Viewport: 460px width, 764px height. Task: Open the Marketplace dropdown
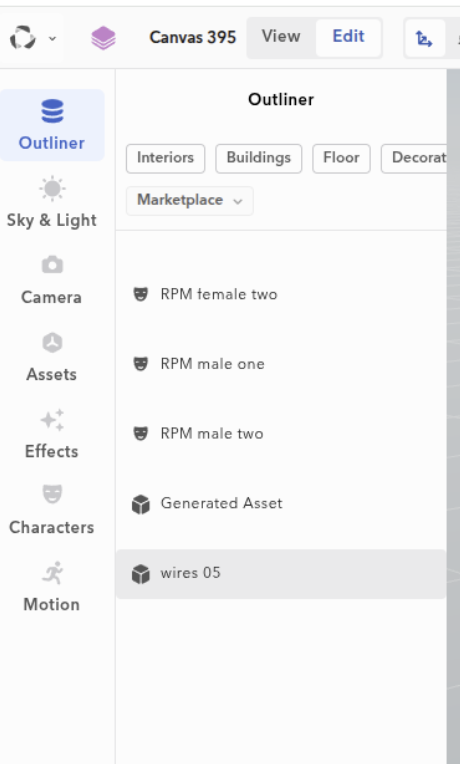click(x=189, y=200)
